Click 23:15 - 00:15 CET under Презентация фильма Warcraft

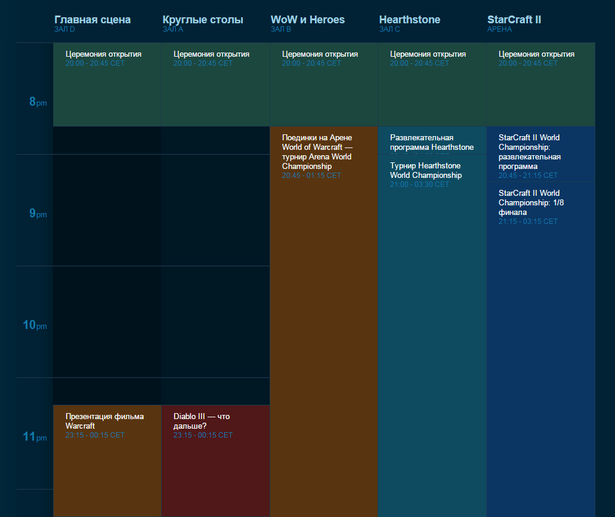[95, 435]
